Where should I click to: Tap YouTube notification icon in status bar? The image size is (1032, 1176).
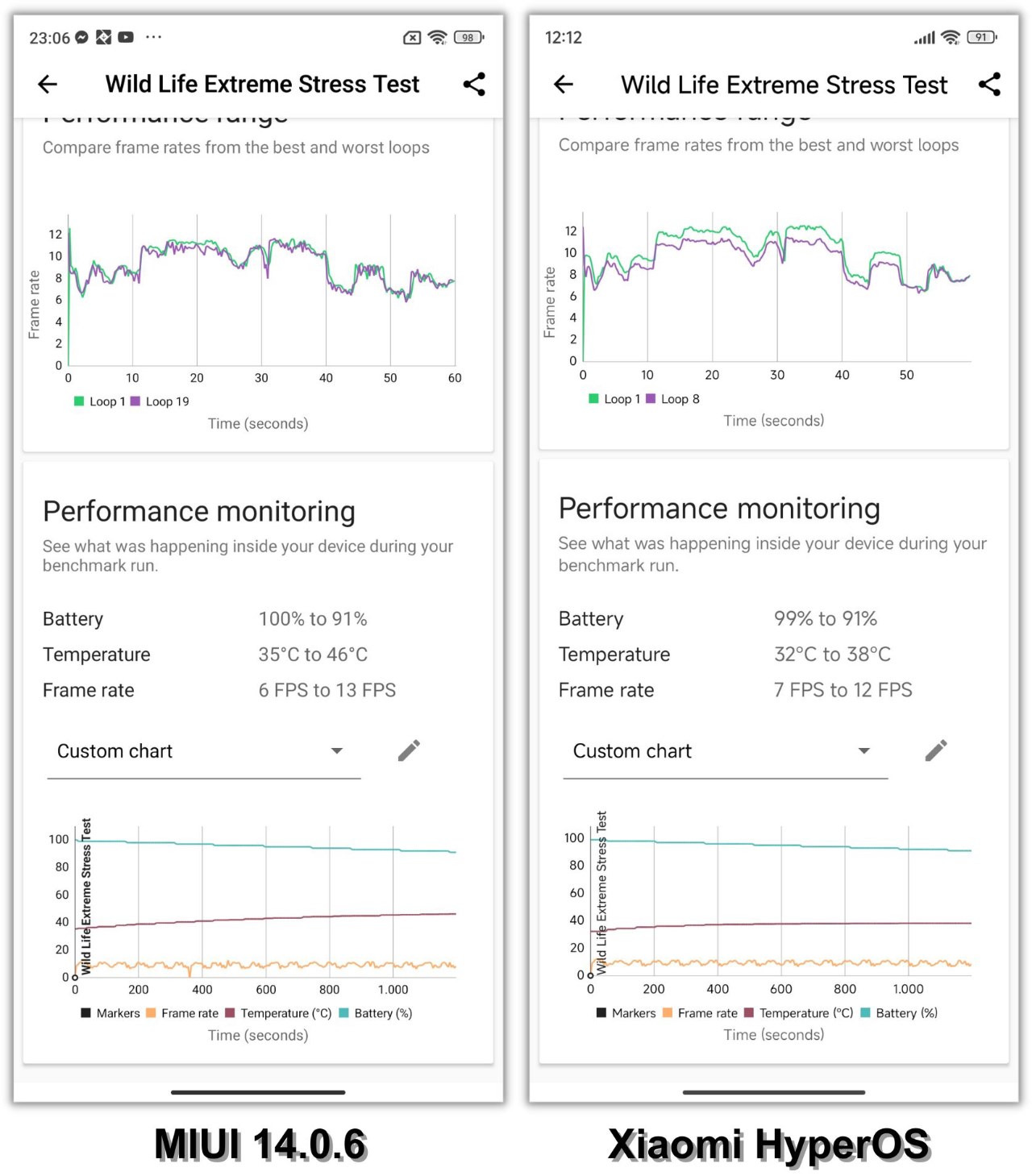pos(126,37)
